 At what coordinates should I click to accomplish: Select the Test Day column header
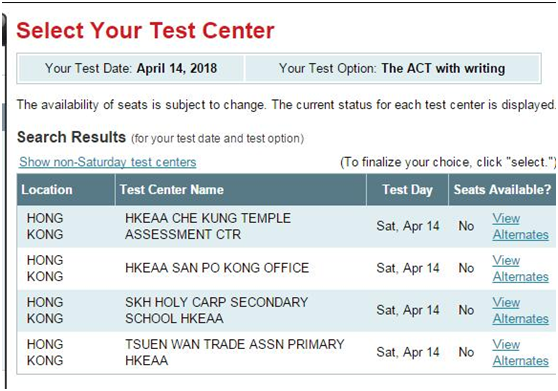click(407, 190)
